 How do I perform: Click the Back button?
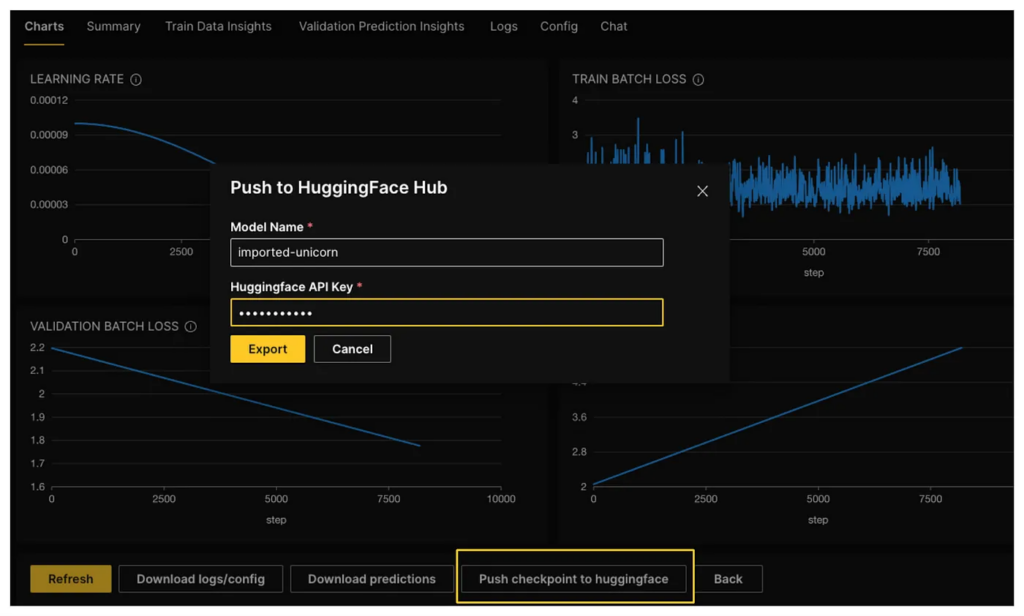click(x=728, y=579)
